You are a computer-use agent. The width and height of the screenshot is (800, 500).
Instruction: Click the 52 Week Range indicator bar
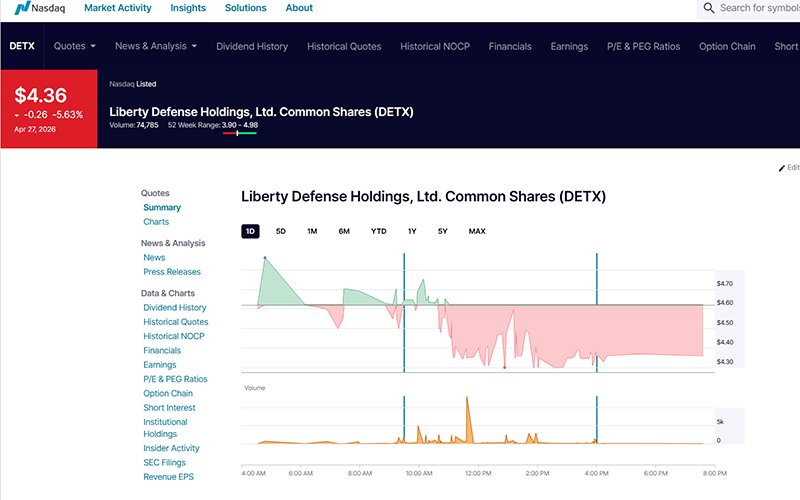[x=240, y=133]
